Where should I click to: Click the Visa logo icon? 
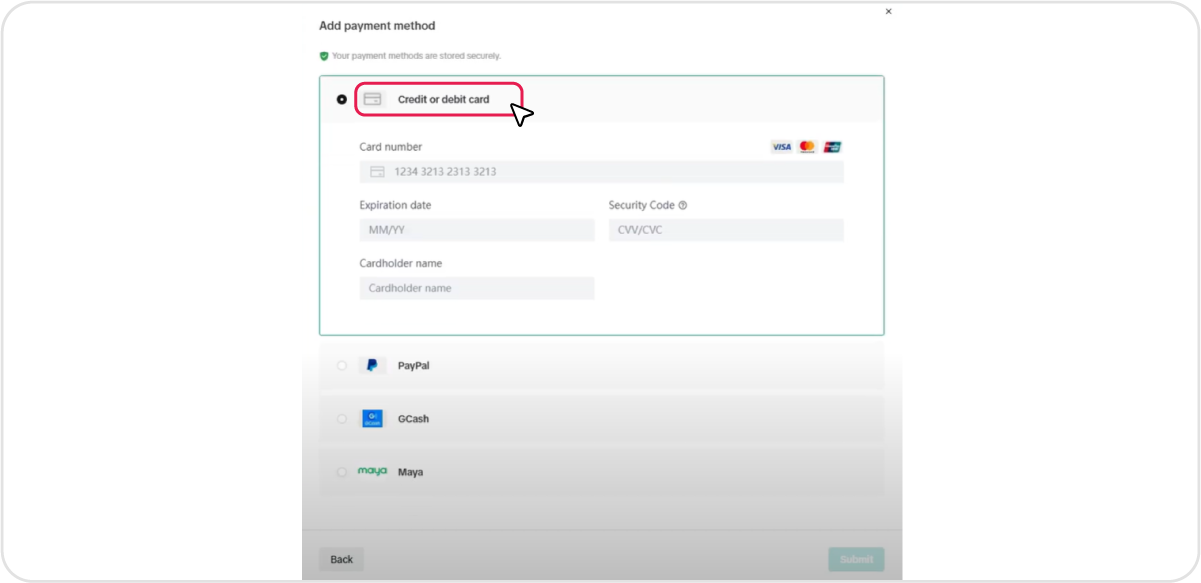781,147
